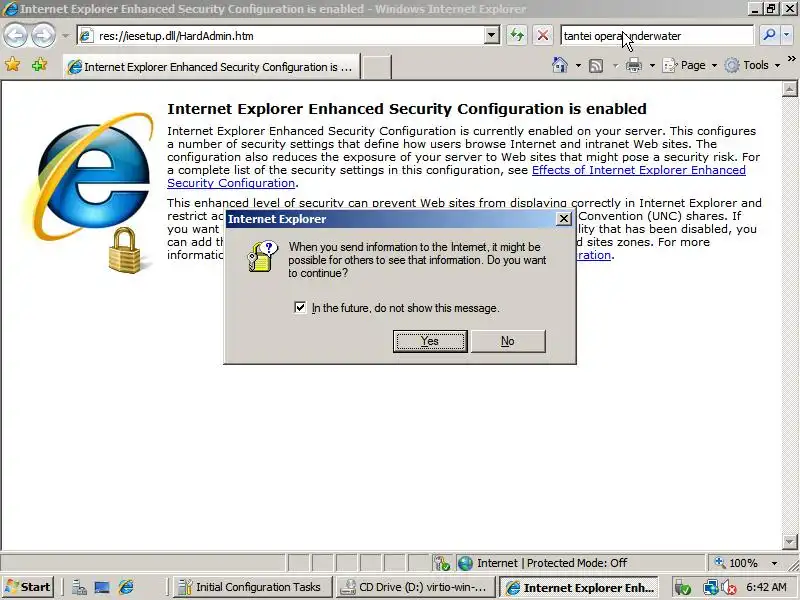The width and height of the screenshot is (800, 600).
Task: Open the Page menu
Action: (x=690, y=65)
